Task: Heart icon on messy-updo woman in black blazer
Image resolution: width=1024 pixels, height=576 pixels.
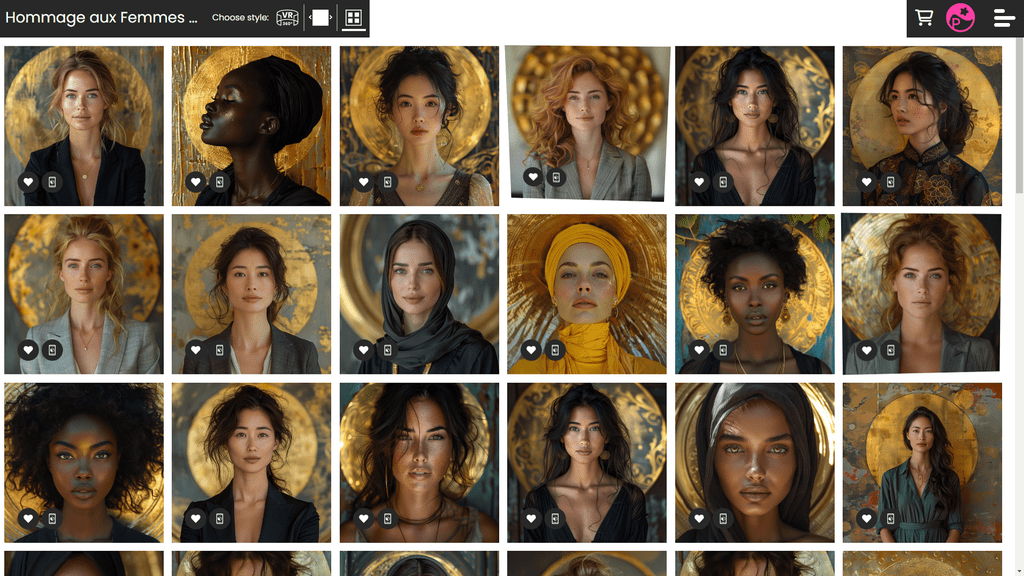Action: coord(195,519)
